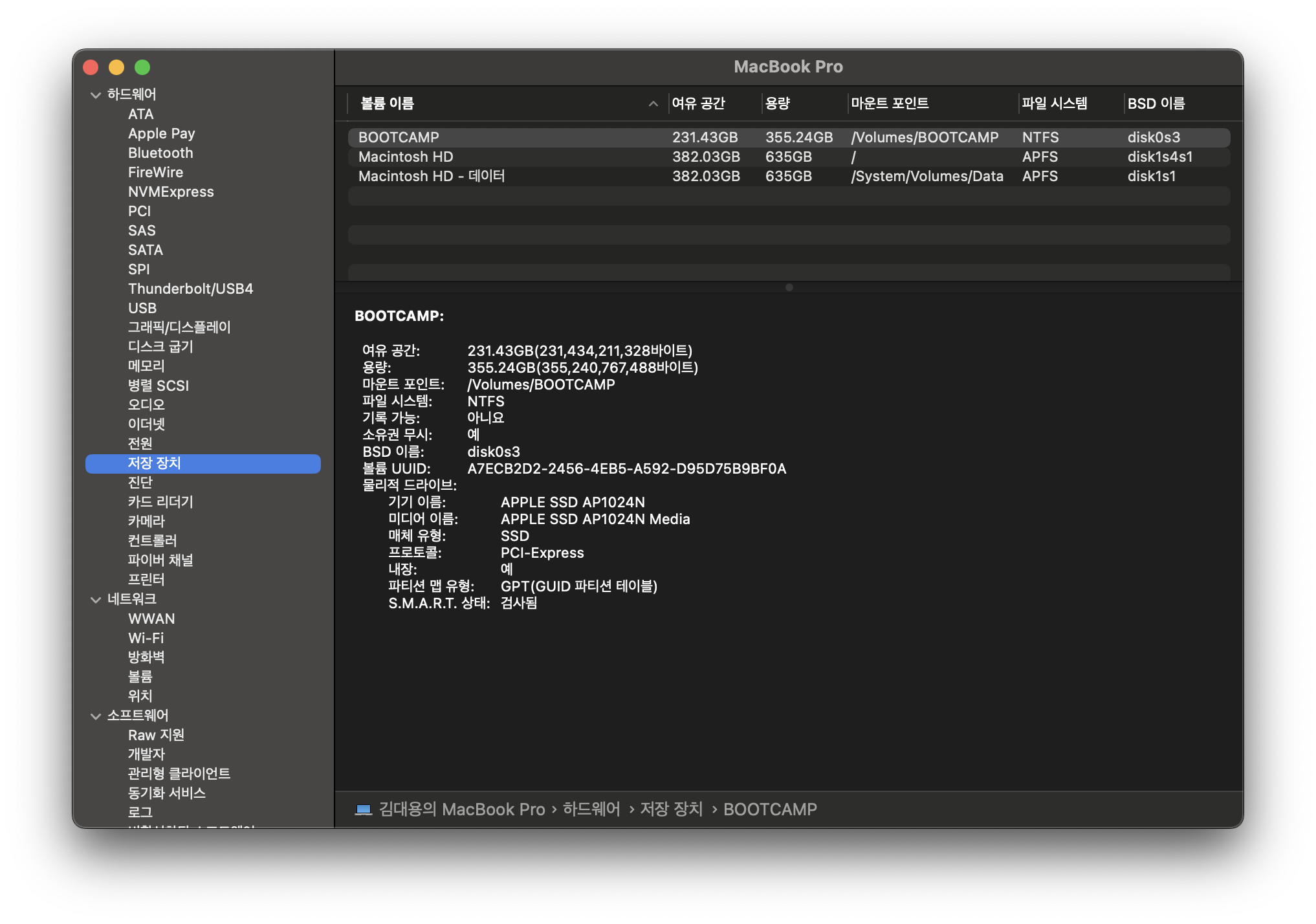Click 저장 장치 in the path bar
Image resolution: width=1316 pixels, height=924 pixels.
click(x=671, y=809)
